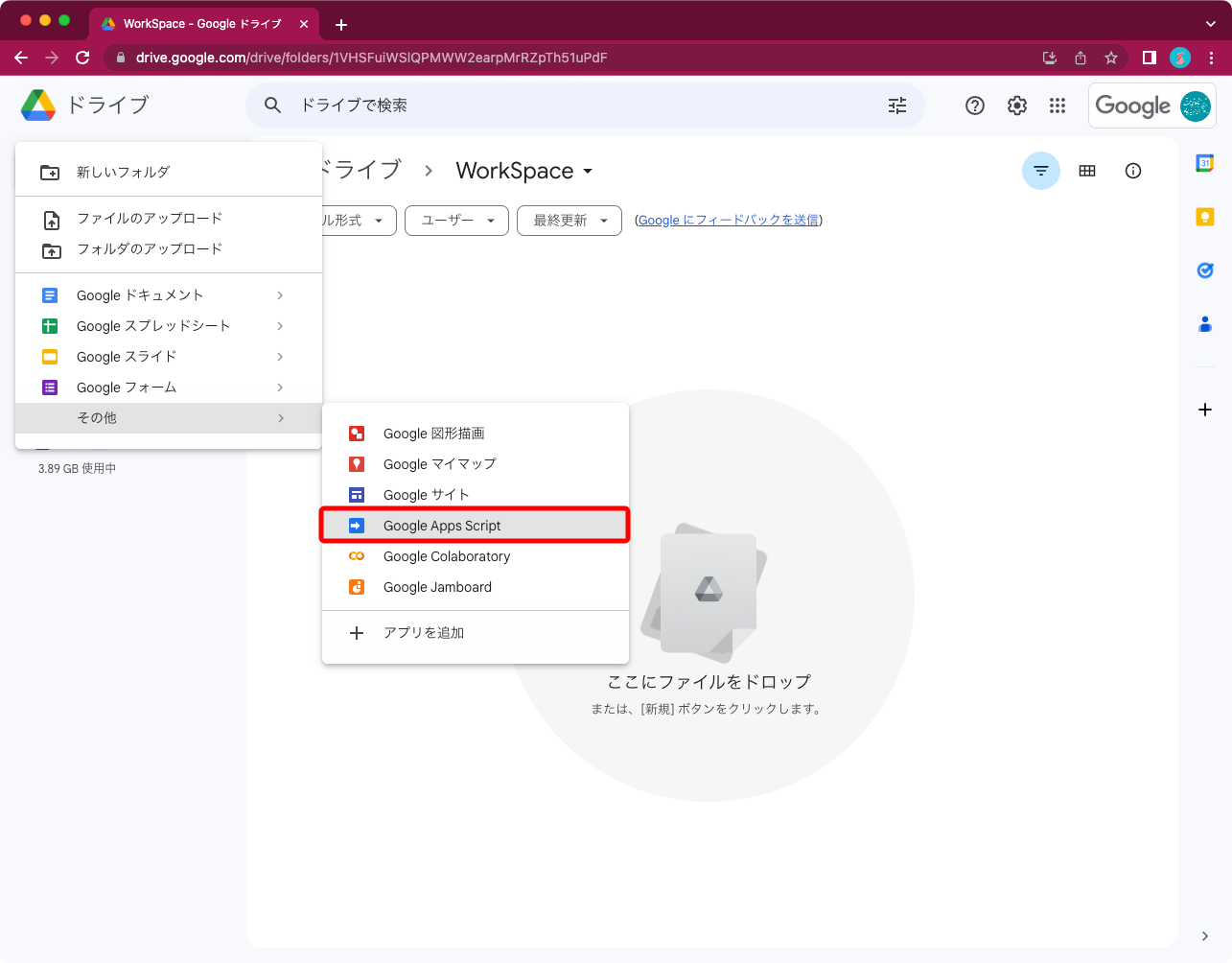
Task: Select Google 図形描画 in the submenu
Action: [433, 434]
